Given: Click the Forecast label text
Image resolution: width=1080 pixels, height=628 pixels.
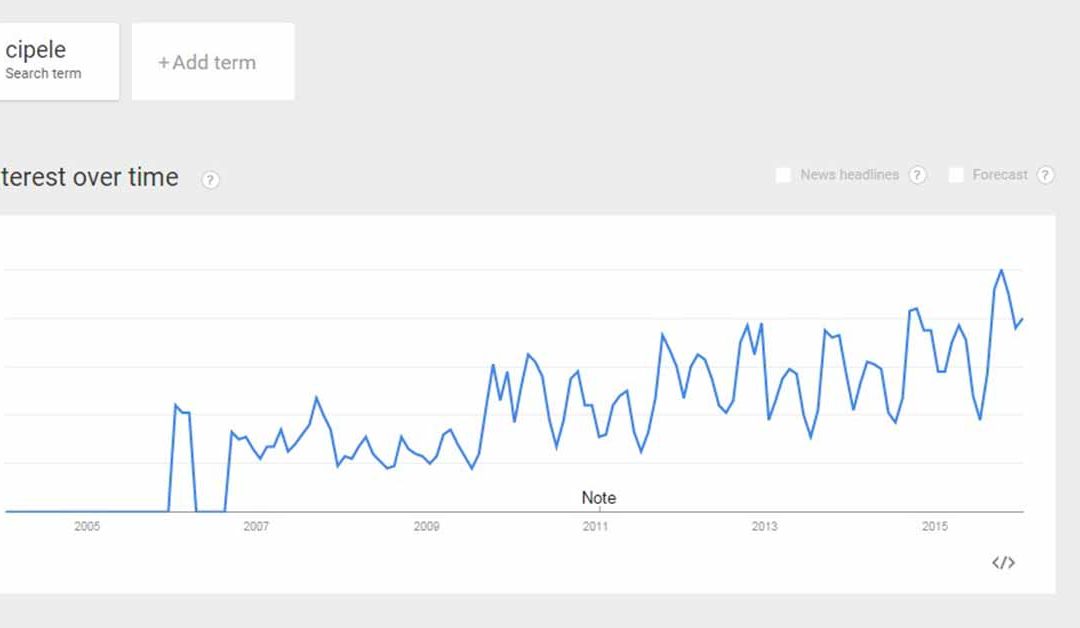Looking at the screenshot, I should [999, 175].
